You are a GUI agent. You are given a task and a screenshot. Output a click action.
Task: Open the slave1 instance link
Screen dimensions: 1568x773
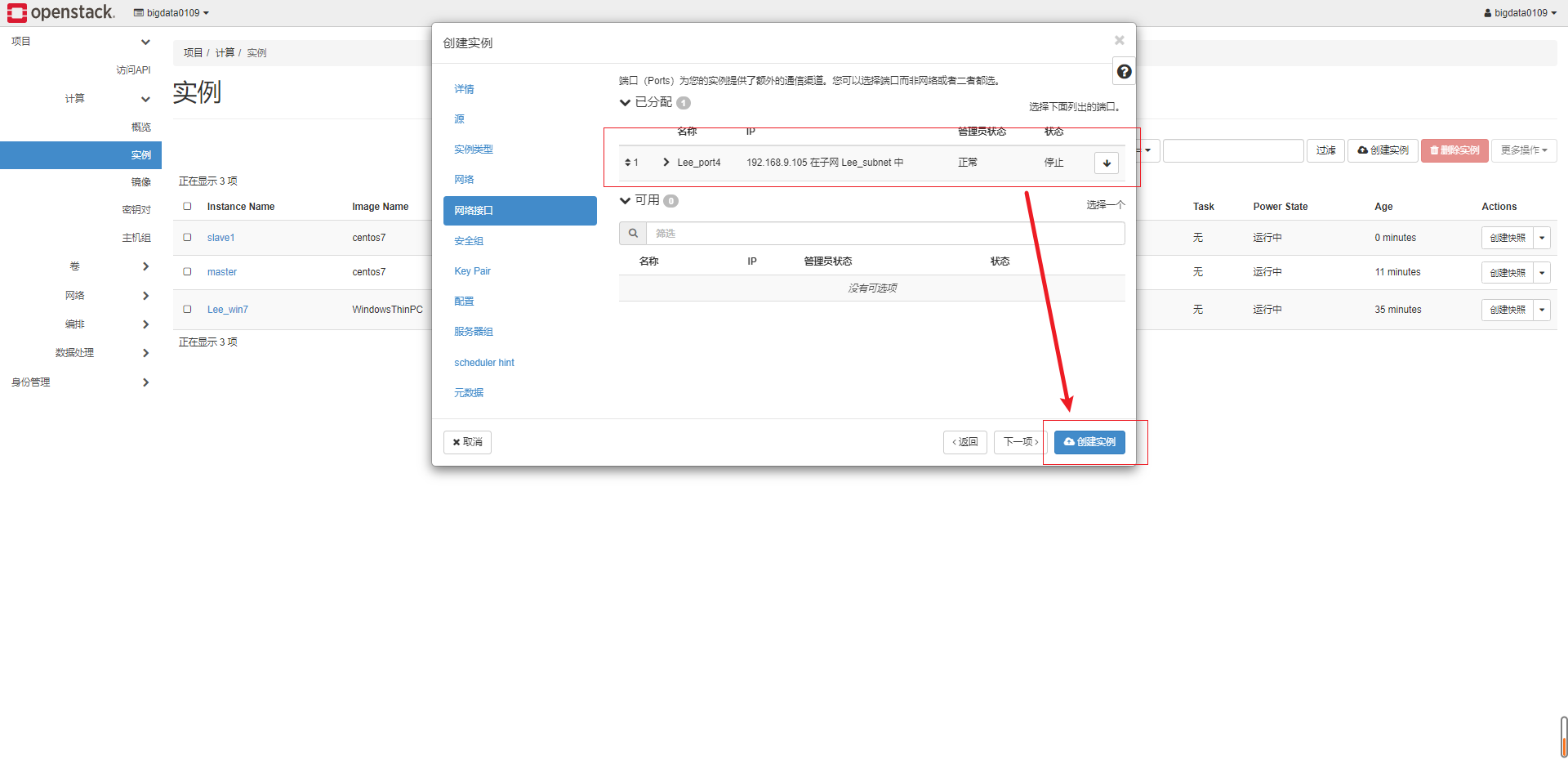tap(220, 238)
